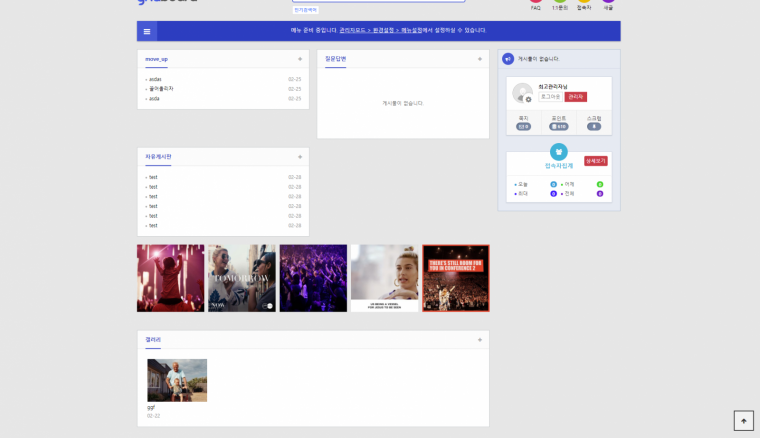Expand more posts in move_up panel
Image resolution: width=760 pixels, height=438 pixels.
300,59
